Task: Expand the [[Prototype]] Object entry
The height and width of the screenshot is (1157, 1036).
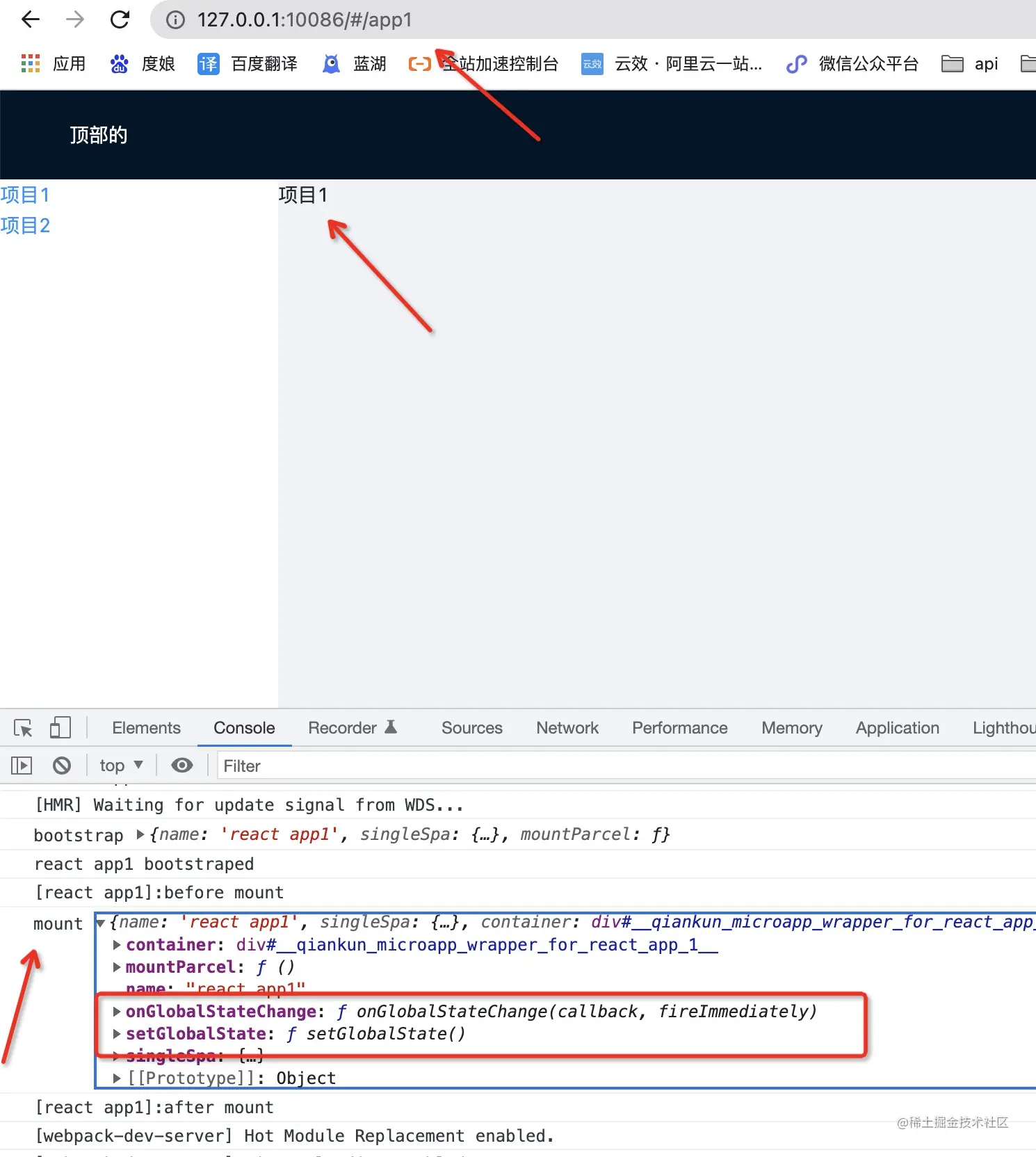Action: click(x=117, y=1078)
